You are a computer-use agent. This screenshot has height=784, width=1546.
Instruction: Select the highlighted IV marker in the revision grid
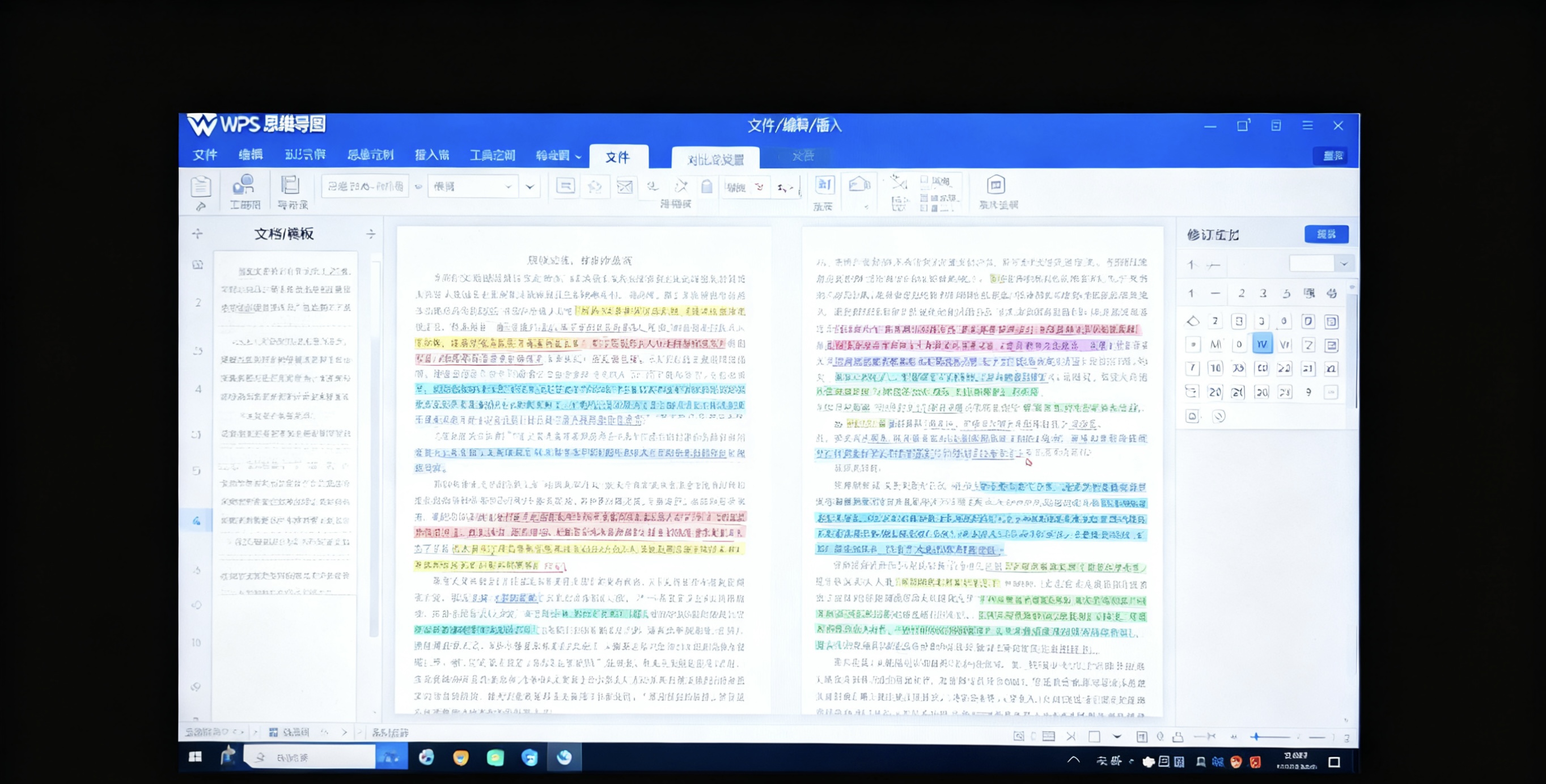[x=1263, y=344]
